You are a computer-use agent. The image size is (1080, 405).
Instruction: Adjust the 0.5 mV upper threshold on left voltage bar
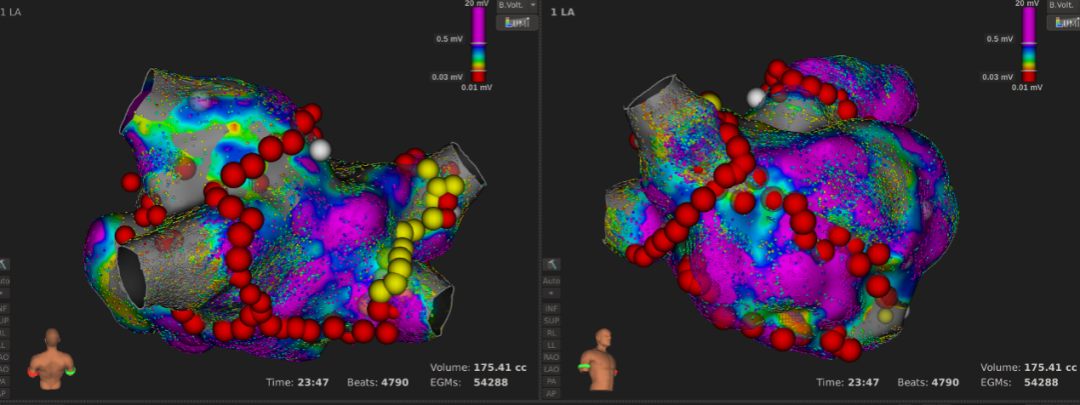pos(480,39)
